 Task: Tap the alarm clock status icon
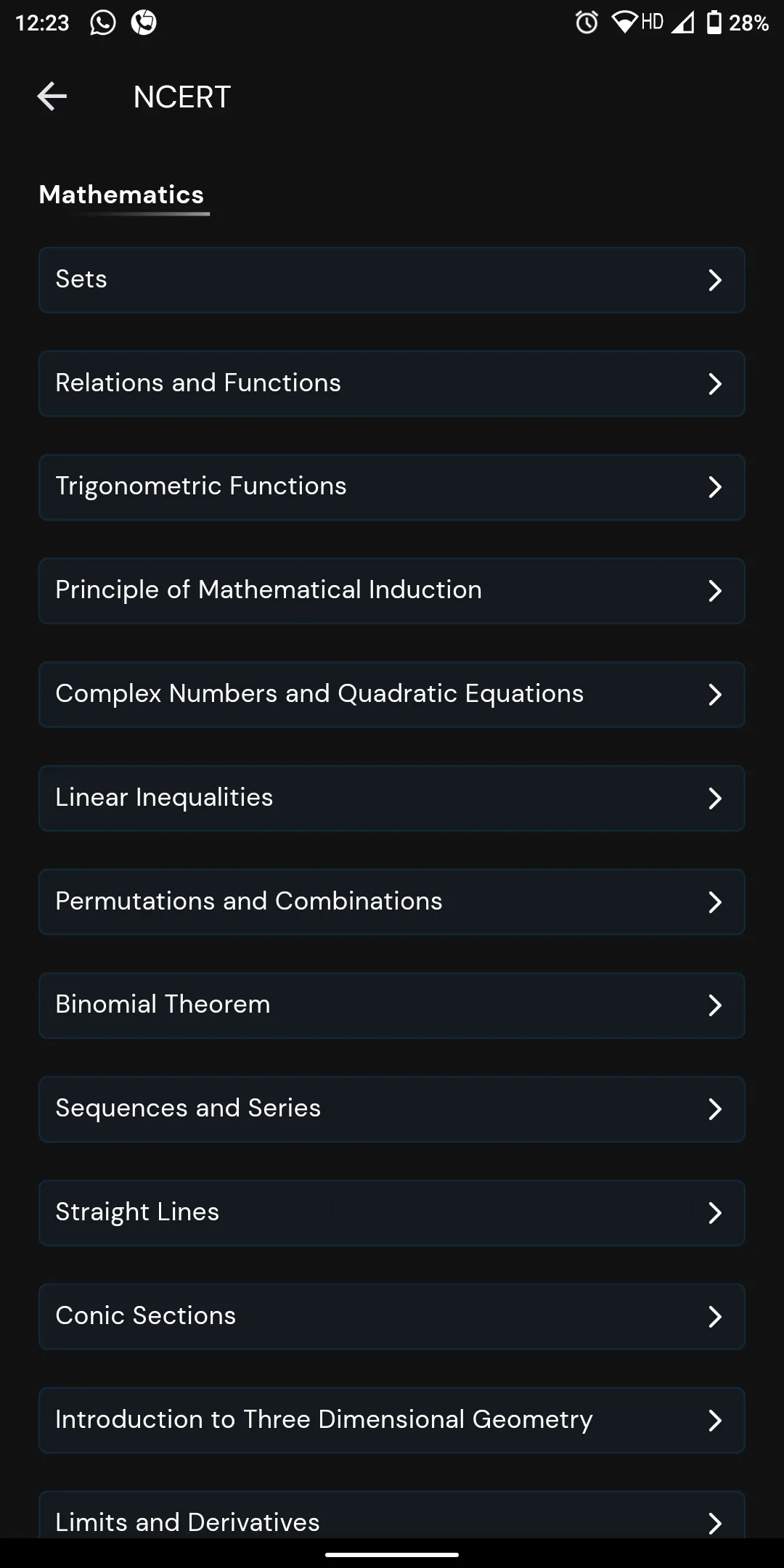click(x=587, y=23)
